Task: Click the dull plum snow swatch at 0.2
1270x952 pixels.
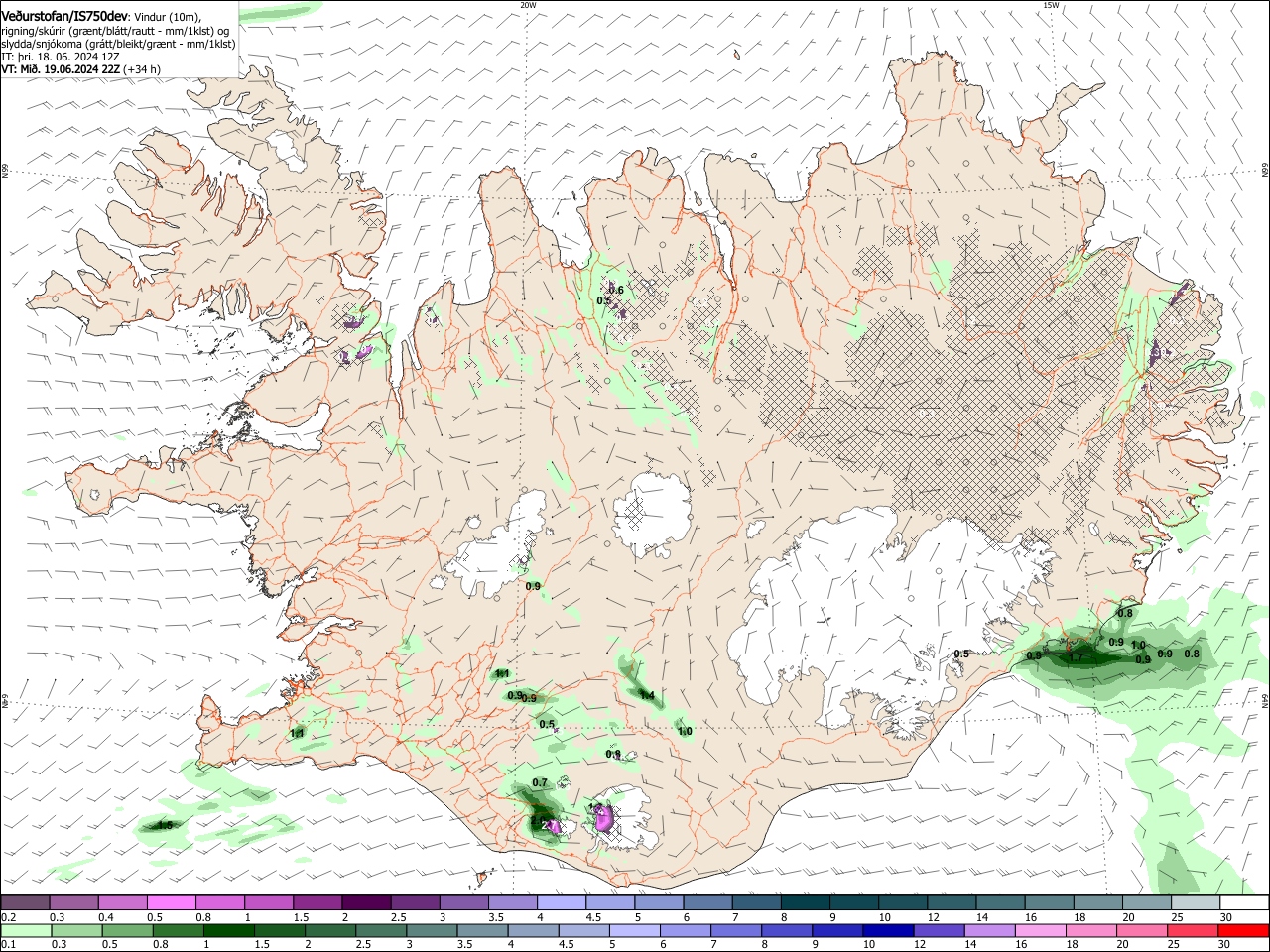Action: 25,902
